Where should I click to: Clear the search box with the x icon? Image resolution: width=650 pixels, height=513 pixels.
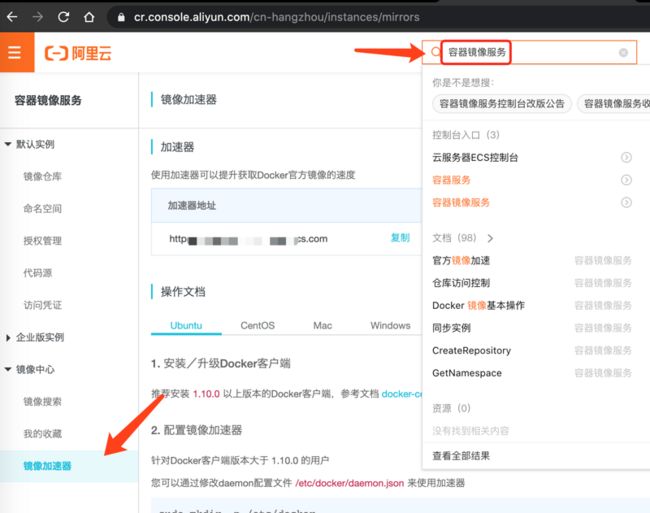pyautogui.click(x=623, y=53)
